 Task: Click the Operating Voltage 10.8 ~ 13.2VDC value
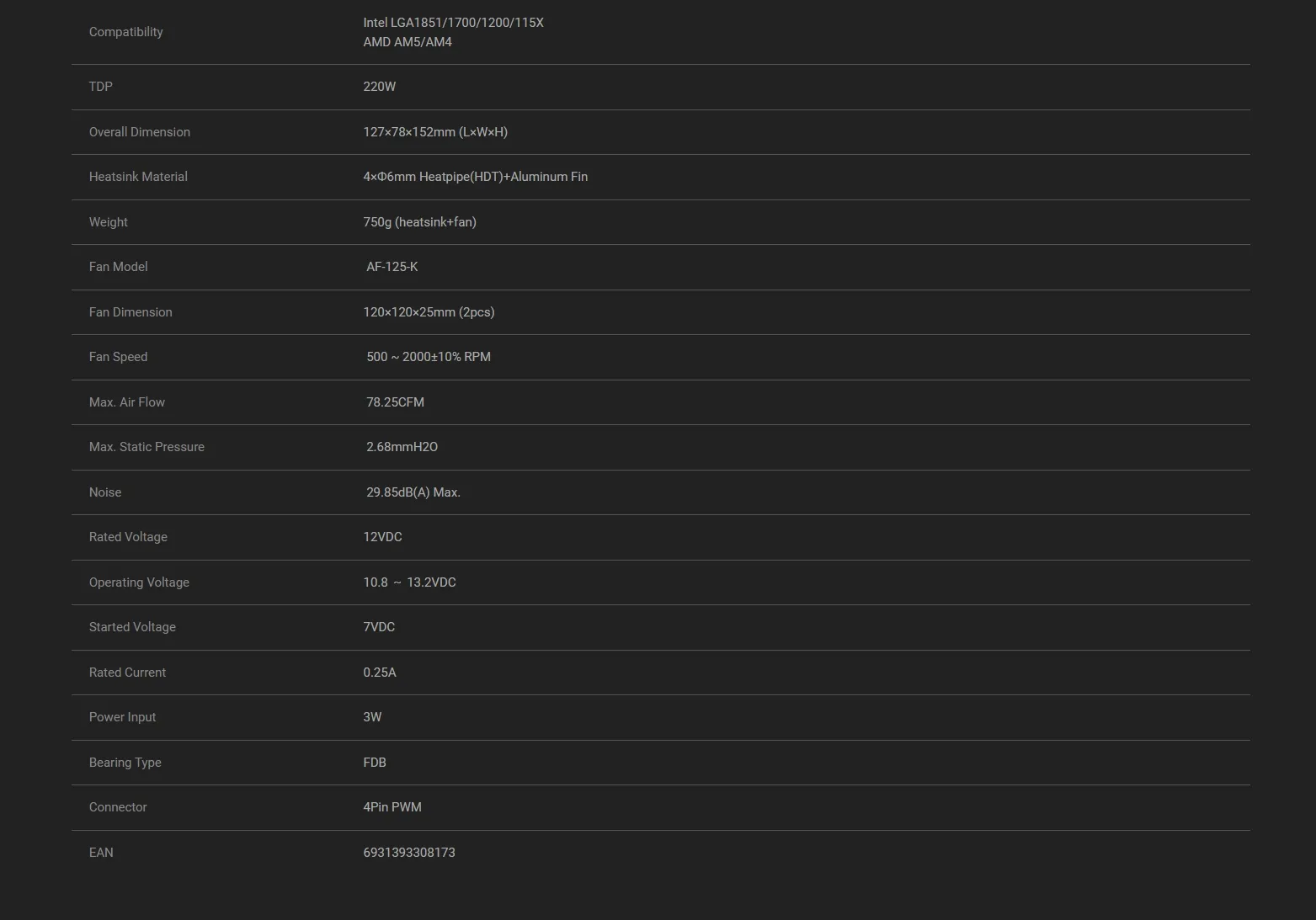[409, 582]
